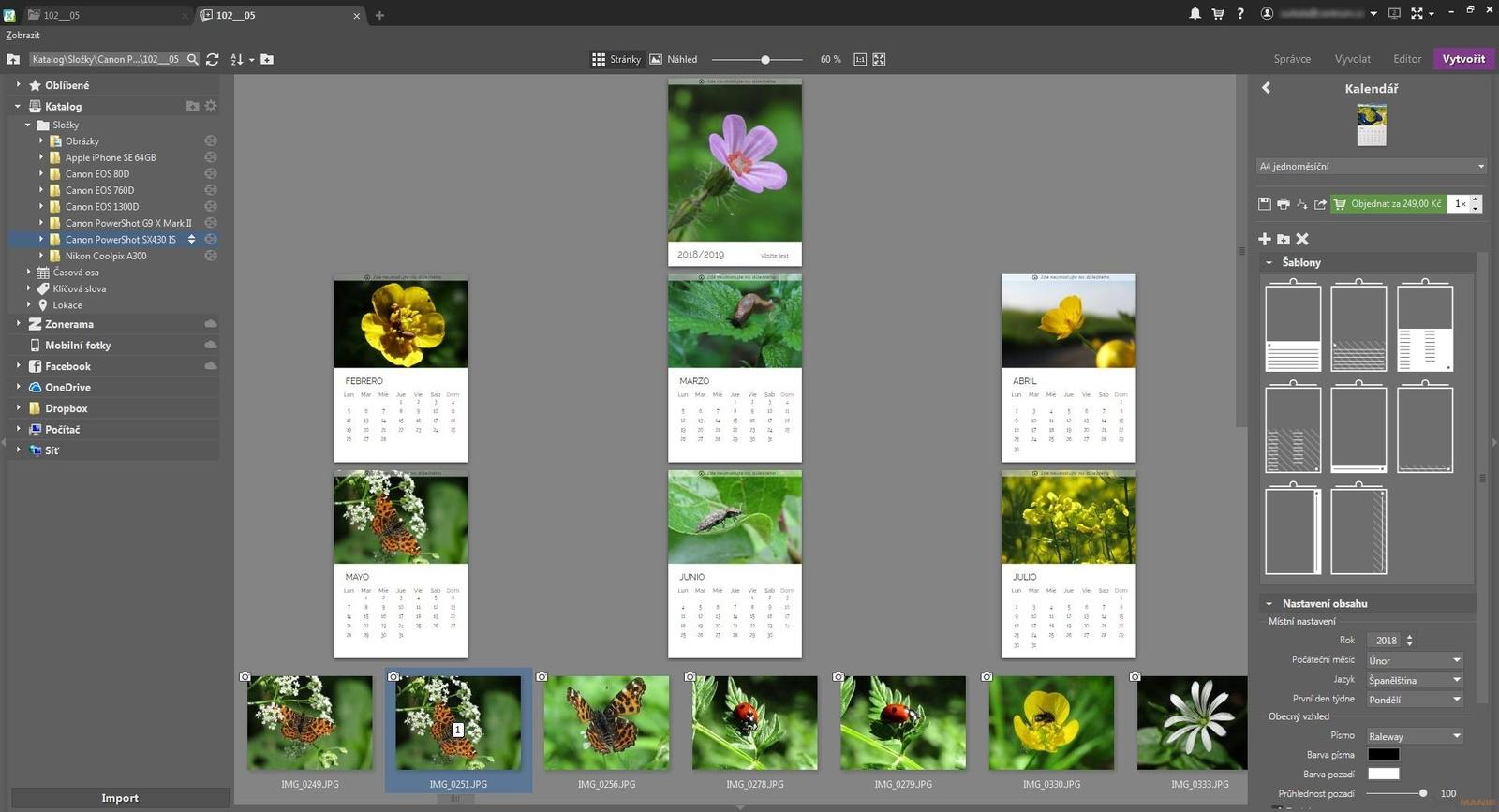
Task: Switch to Stránky pages view
Action: tap(616, 59)
